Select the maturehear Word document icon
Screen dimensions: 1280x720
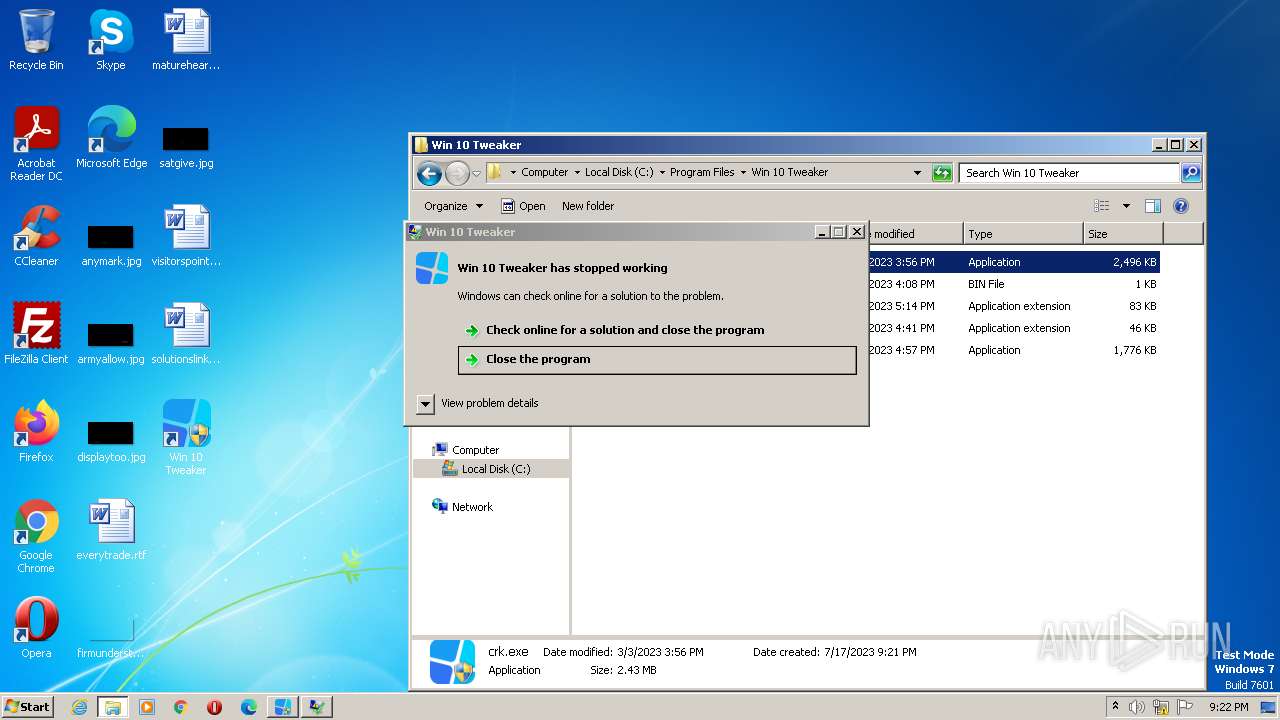pyautogui.click(x=186, y=40)
